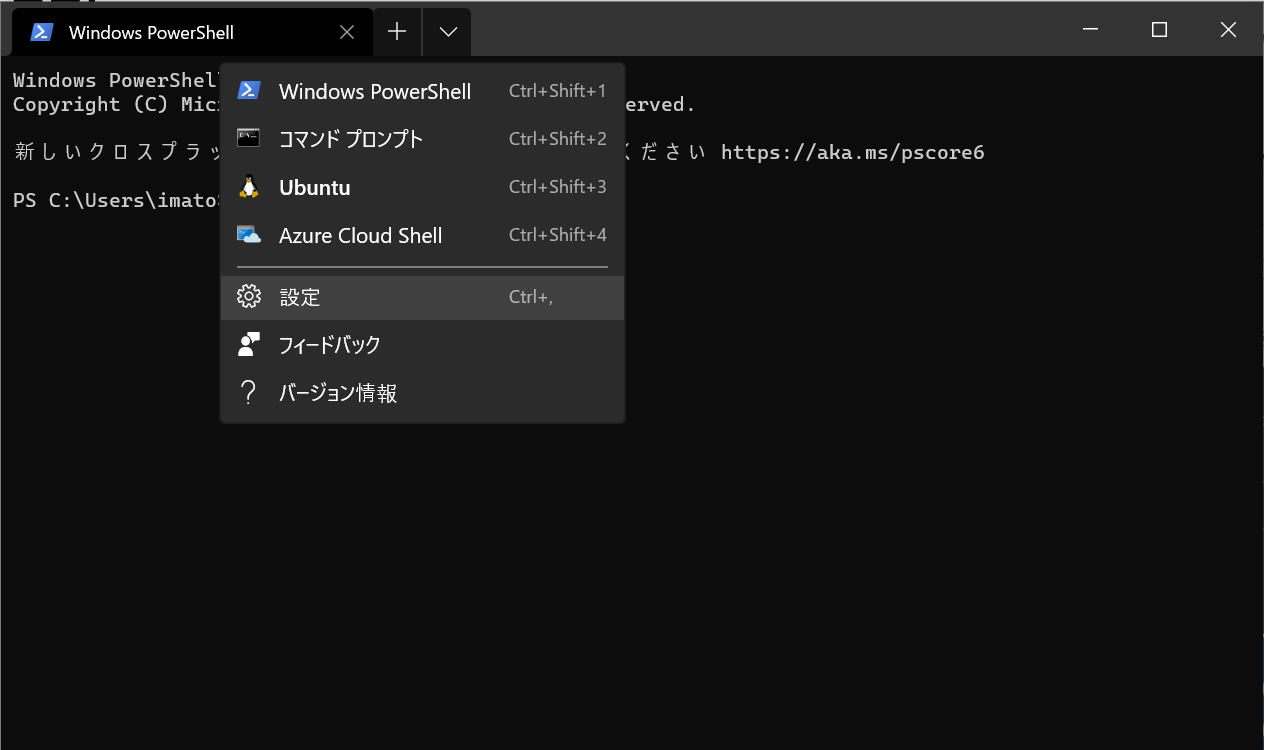Open Azure Cloud Shell from the menu
This screenshot has width=1264, height=750.
[422, 235]
